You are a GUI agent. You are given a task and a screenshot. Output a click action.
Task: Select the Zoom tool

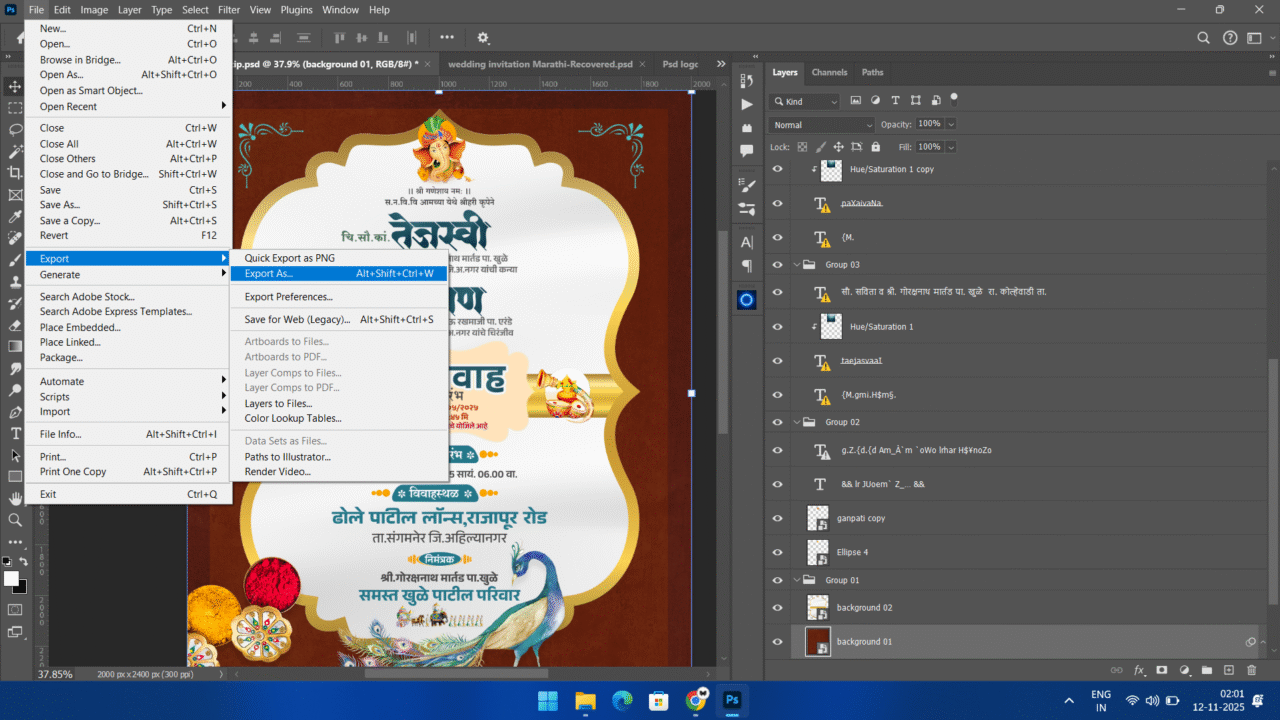coord(14,519)
